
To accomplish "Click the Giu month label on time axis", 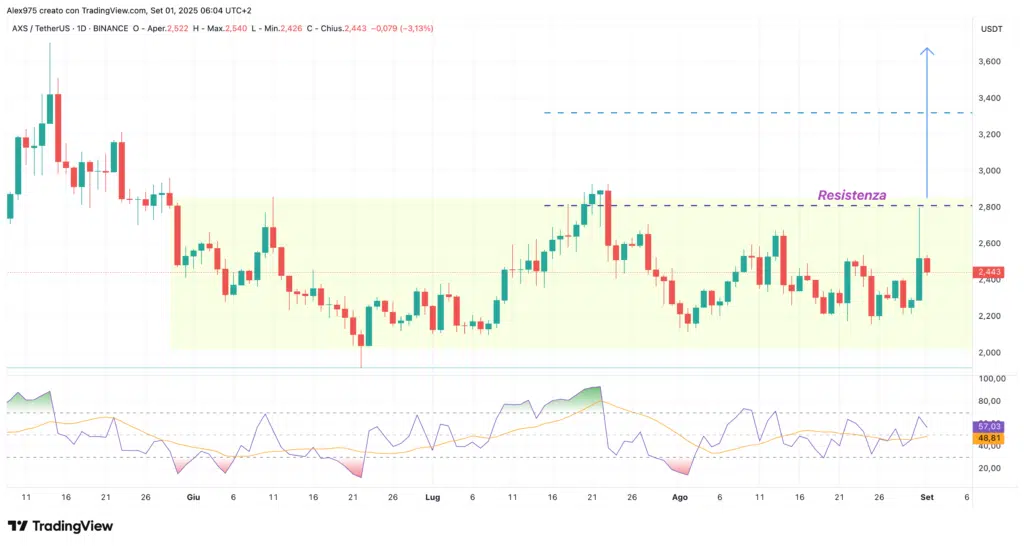I will click(193, 496).
